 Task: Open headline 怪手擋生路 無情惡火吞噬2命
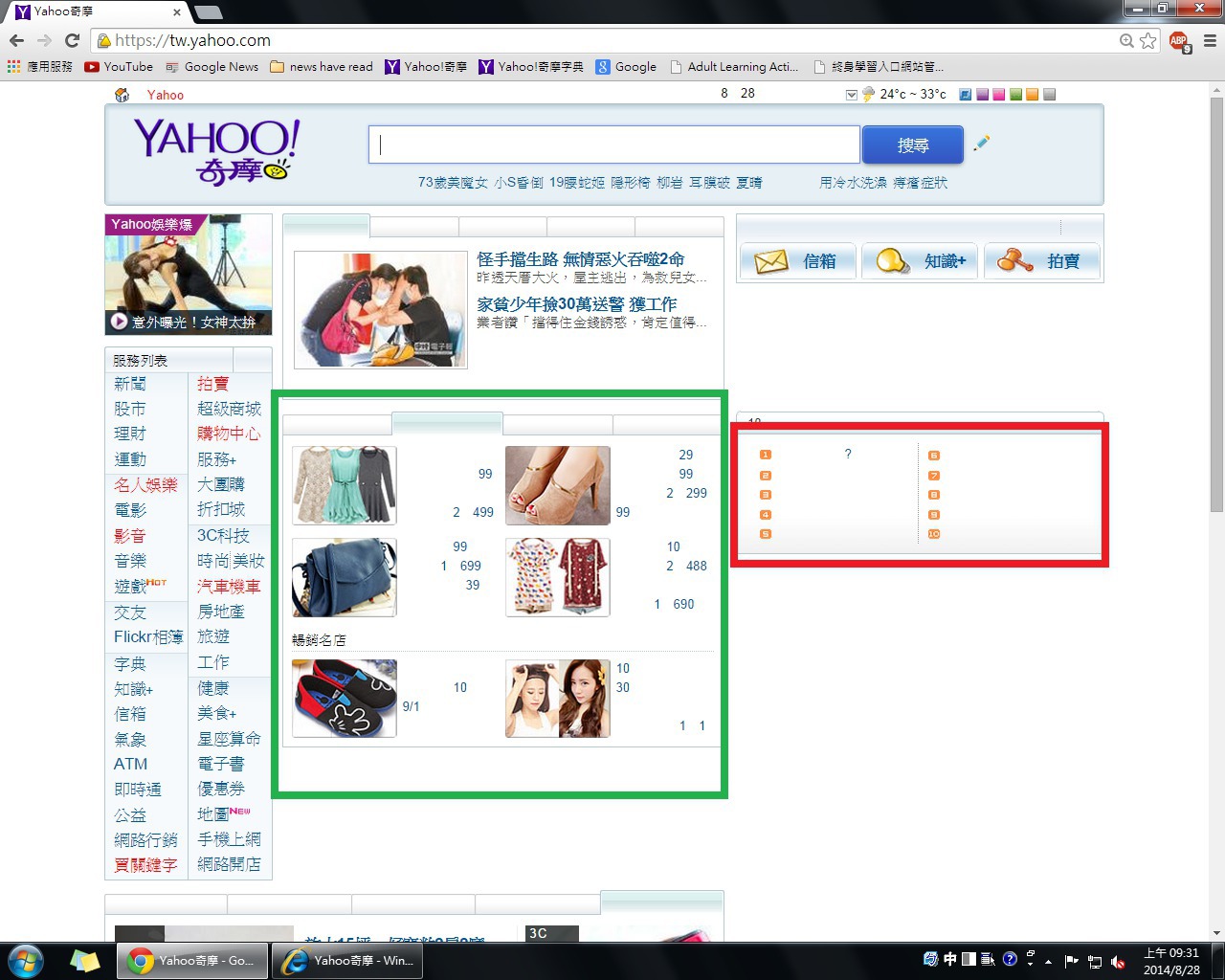581,259
